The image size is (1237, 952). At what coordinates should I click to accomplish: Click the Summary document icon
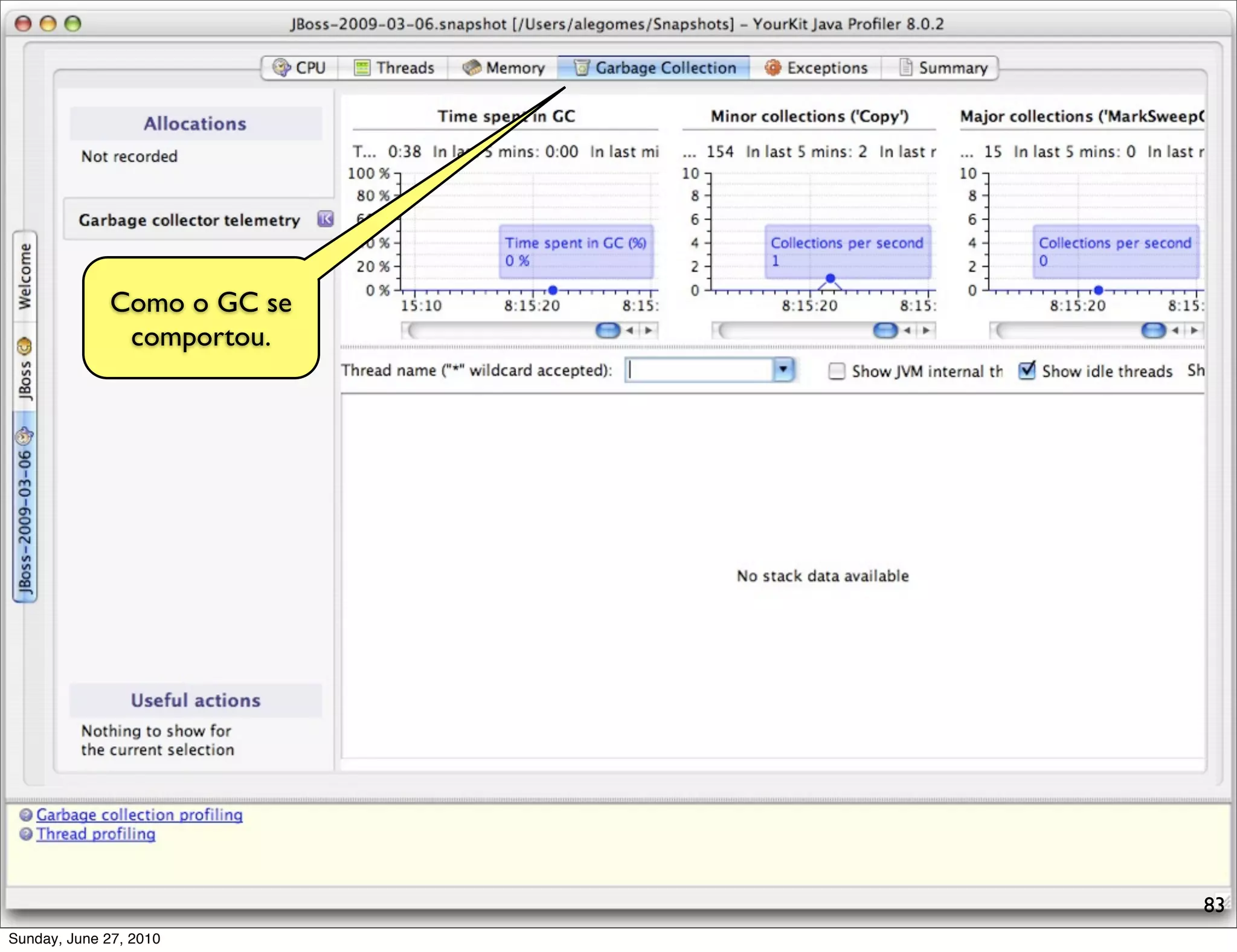click(905, 67)
